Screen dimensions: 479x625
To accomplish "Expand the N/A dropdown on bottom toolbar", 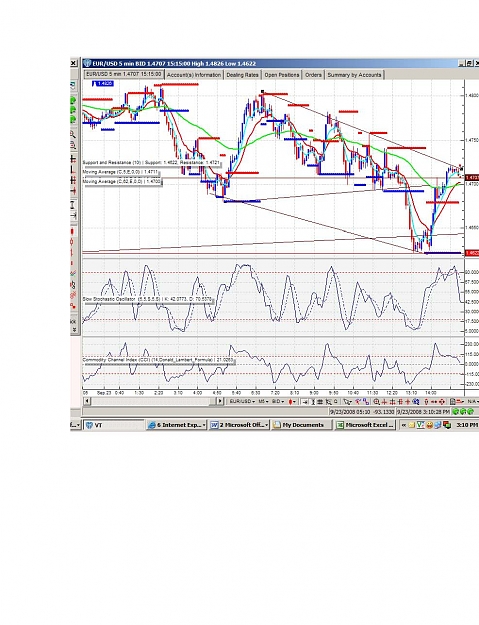I will coord(473,401).
